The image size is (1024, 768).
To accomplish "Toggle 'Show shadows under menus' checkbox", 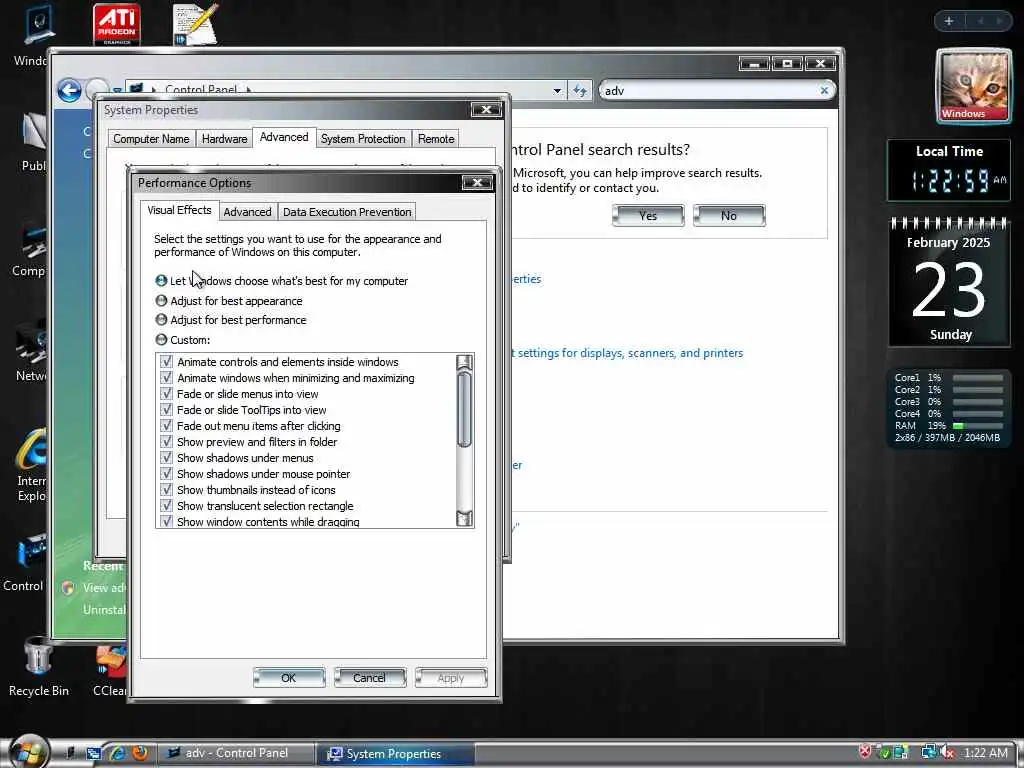I will (x=167, y=458).
